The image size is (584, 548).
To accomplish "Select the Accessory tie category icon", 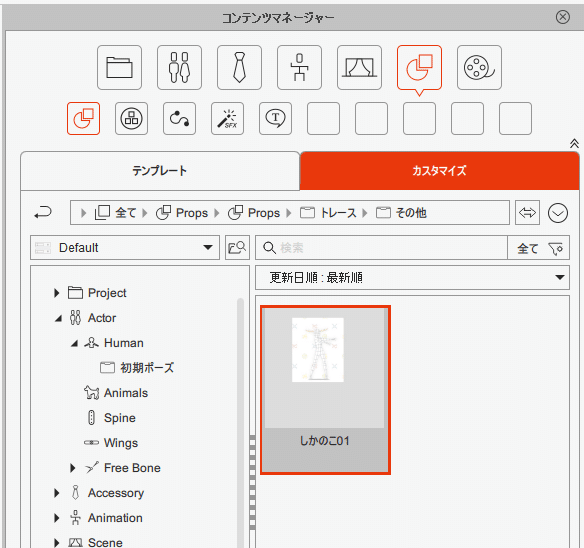I will (239, 67).
